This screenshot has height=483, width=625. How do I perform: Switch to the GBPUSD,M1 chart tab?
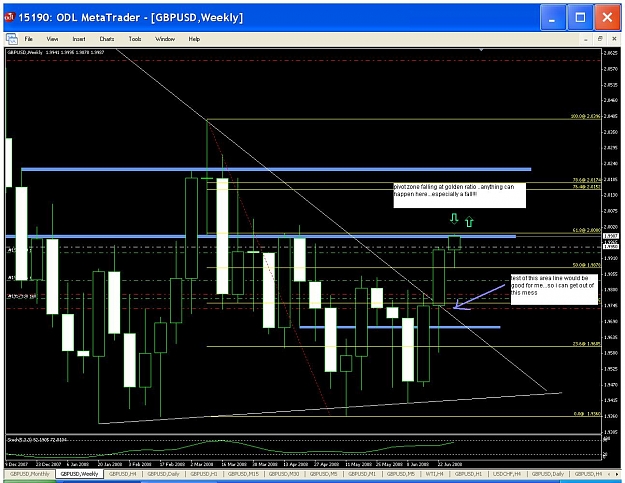pos(362,474)
